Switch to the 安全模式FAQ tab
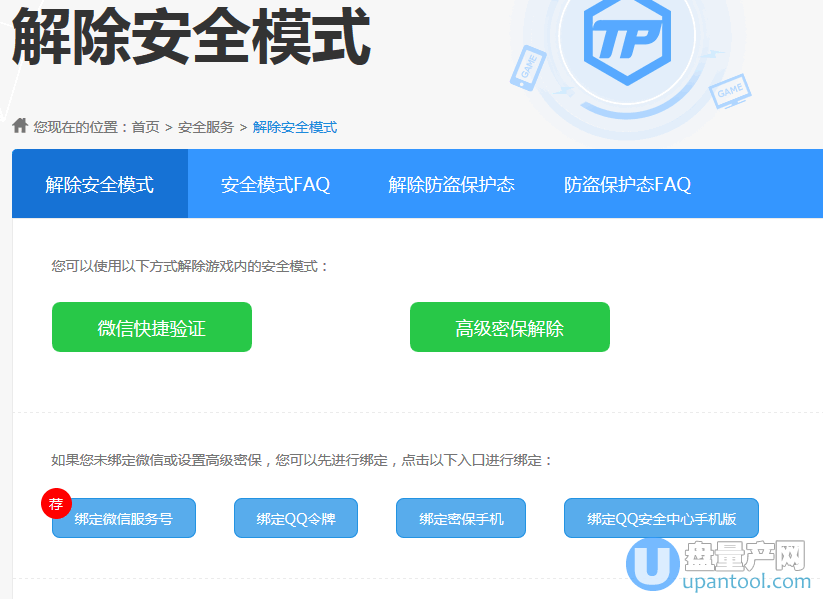The height and width of the screenshot is (599, 823). point(275,184)
